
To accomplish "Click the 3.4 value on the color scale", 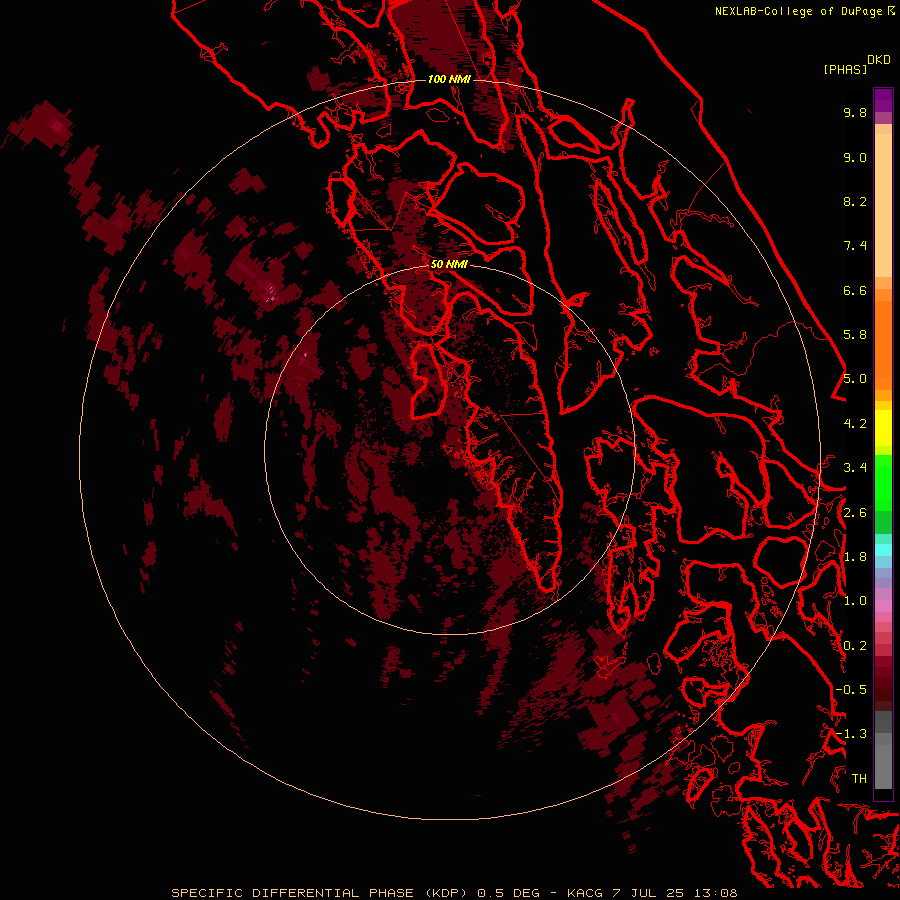I will tap(855, 468).
